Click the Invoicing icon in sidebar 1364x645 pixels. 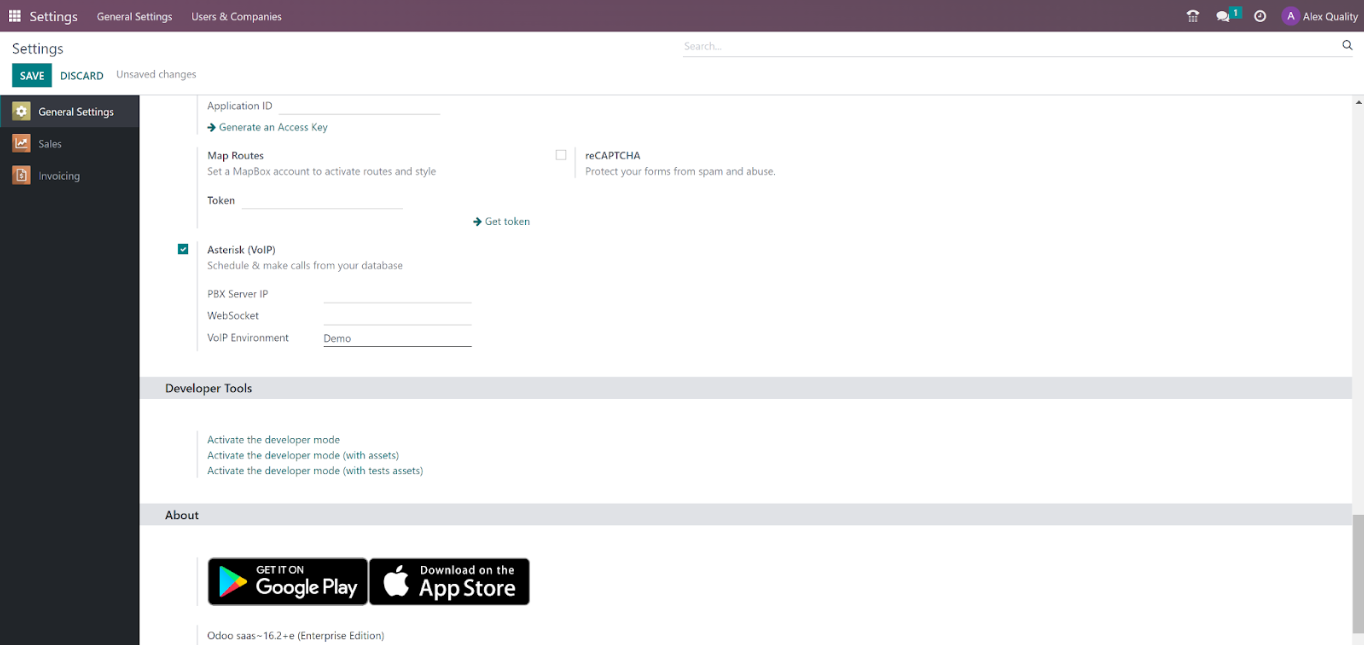(21, 176)
